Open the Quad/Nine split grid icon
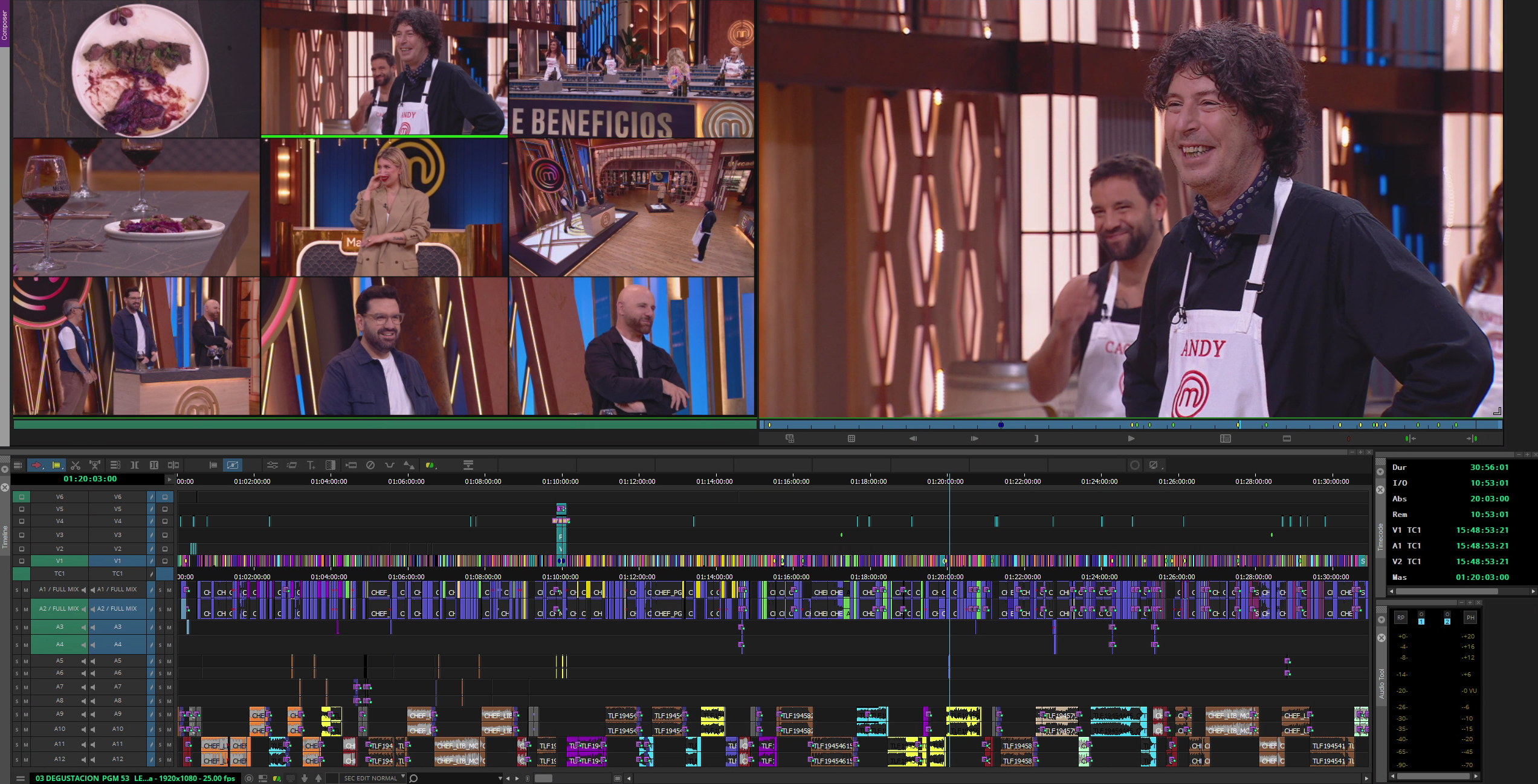This screenshot has height=784, width=1538. [851, 439]
